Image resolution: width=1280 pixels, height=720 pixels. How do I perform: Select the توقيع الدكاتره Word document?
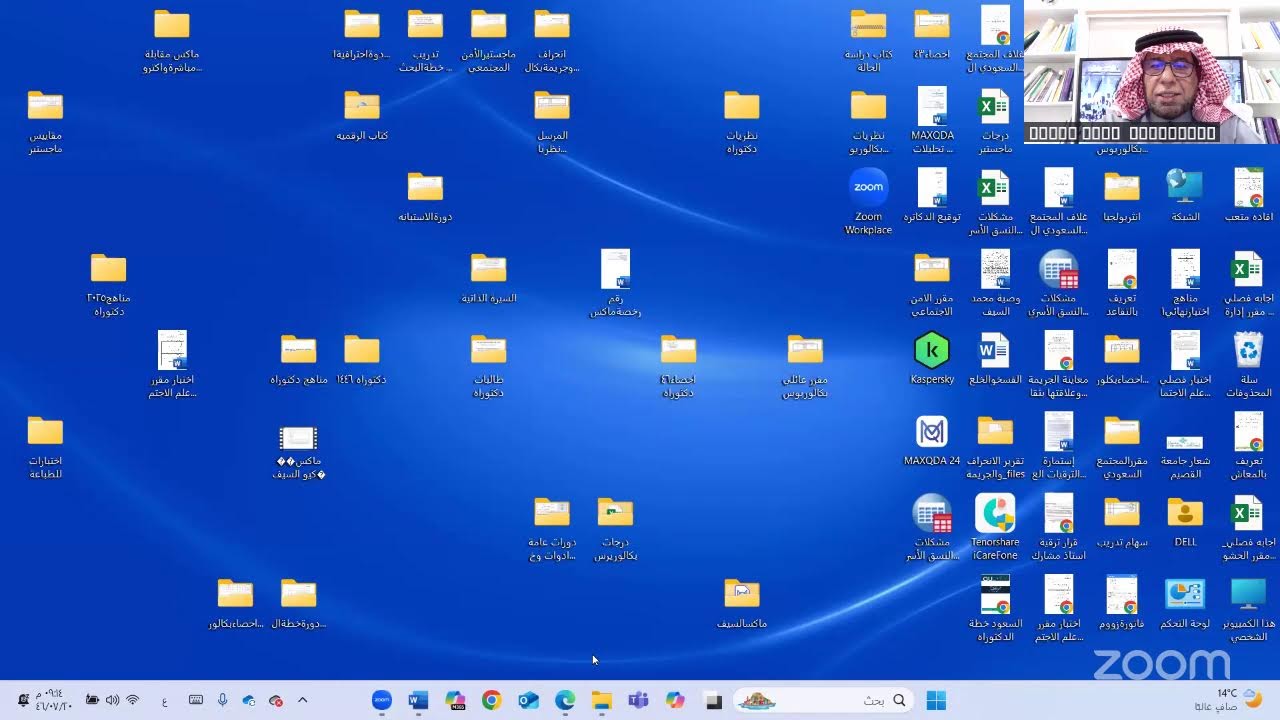coord(932,195)
